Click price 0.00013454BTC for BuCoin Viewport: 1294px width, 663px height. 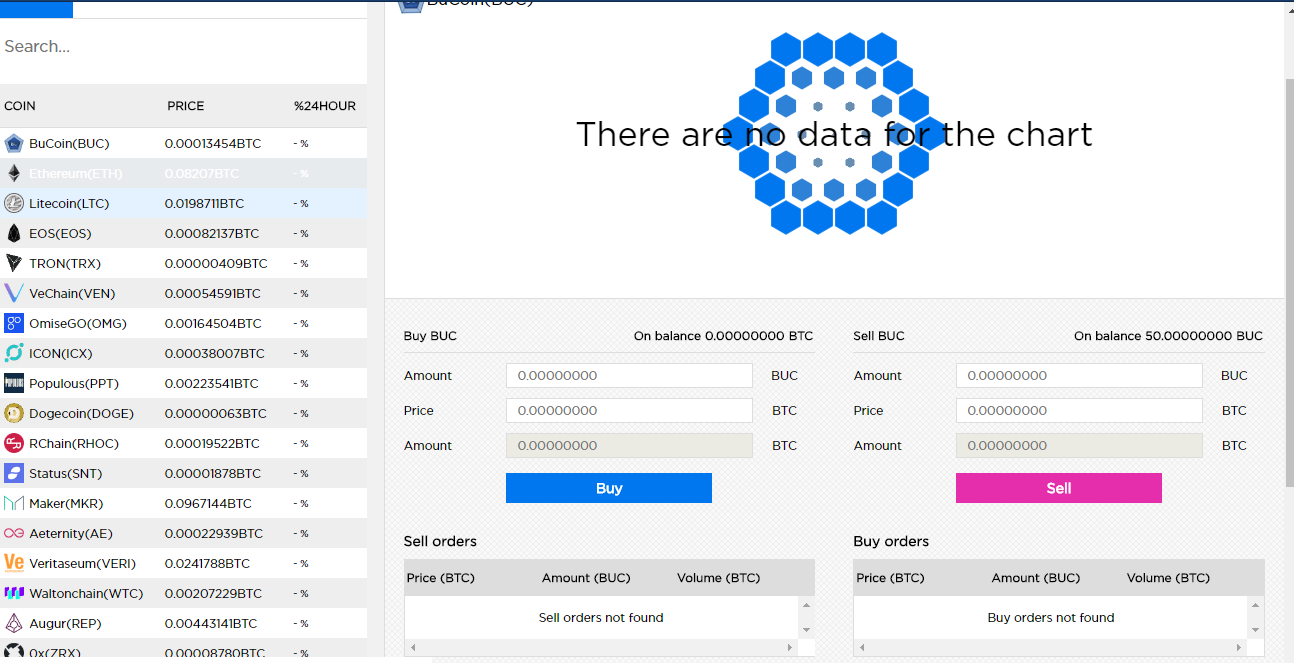pyautogui.click(x=213, y=144)
